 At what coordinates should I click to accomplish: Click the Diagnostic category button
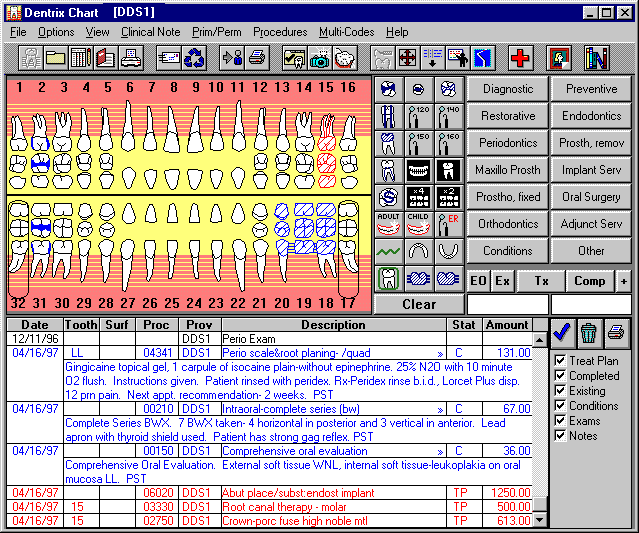pyautogui.click(x=508, y=89)
